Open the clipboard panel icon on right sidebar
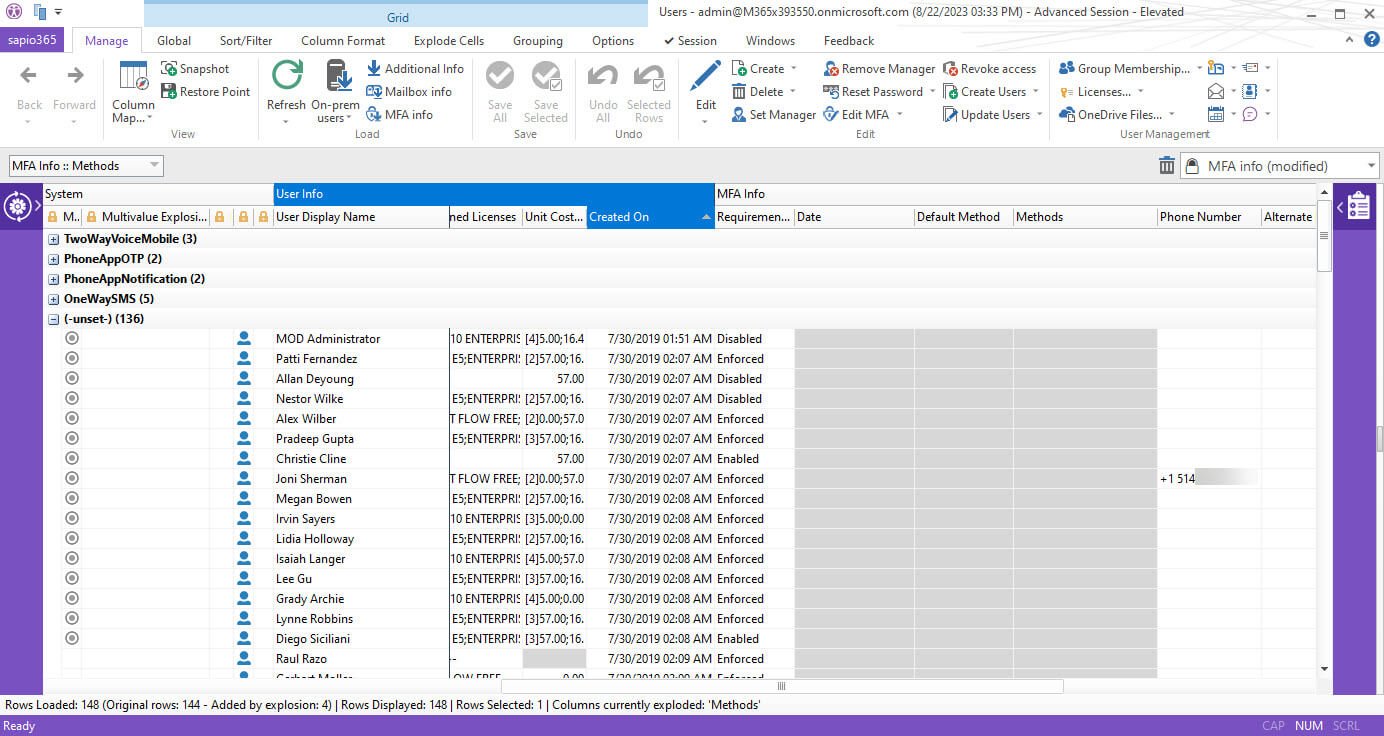This screenshot has height=736, width=1384. 1358,207
